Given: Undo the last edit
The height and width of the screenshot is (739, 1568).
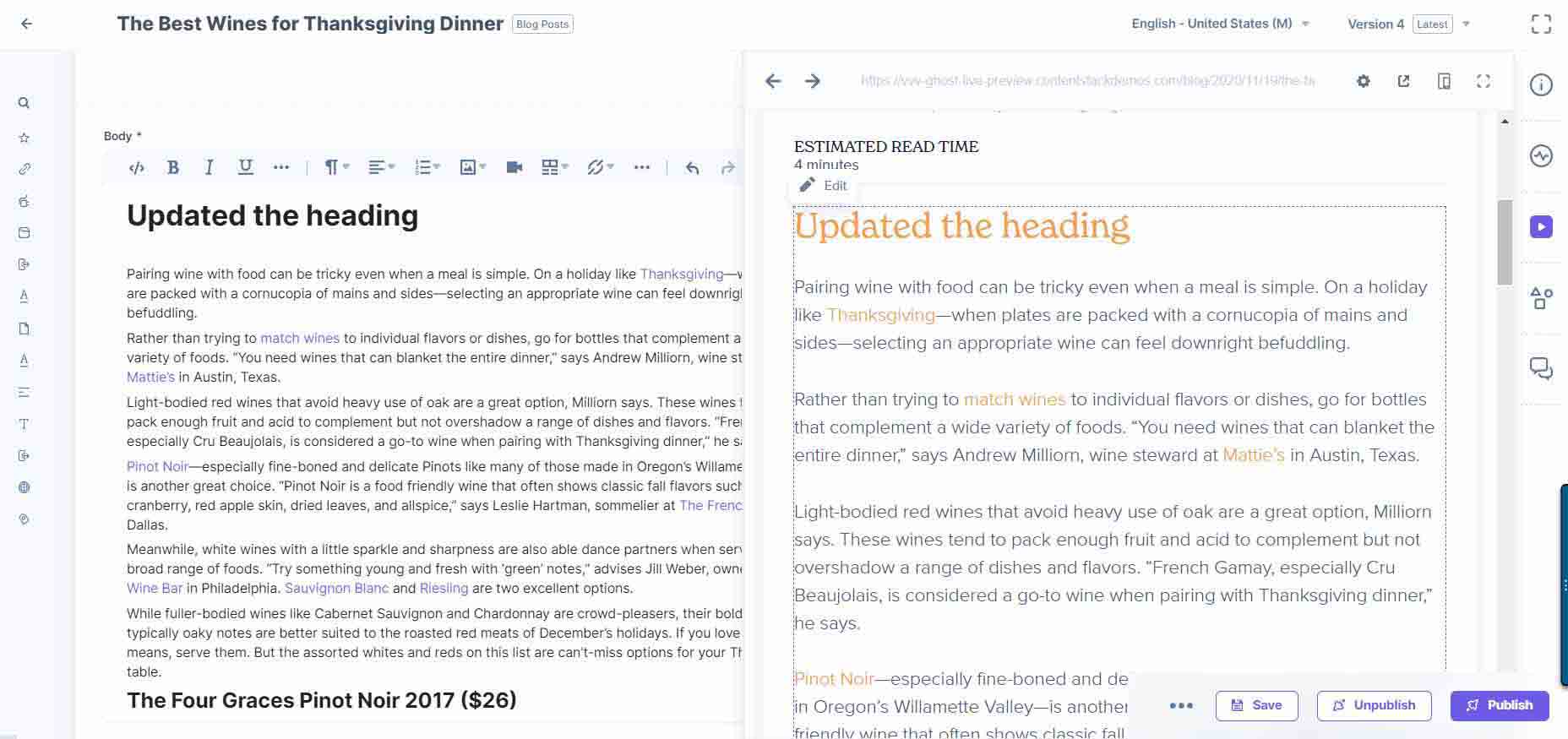Looking at the screenshot, I should pyautogui.click(x=693, y=167).
